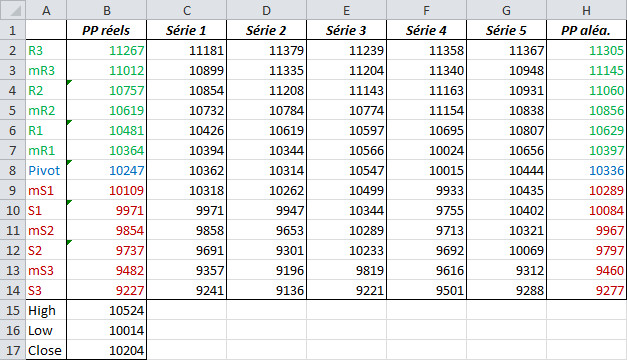
Task: Select row 15 header
Action: [x=13, y=310]
